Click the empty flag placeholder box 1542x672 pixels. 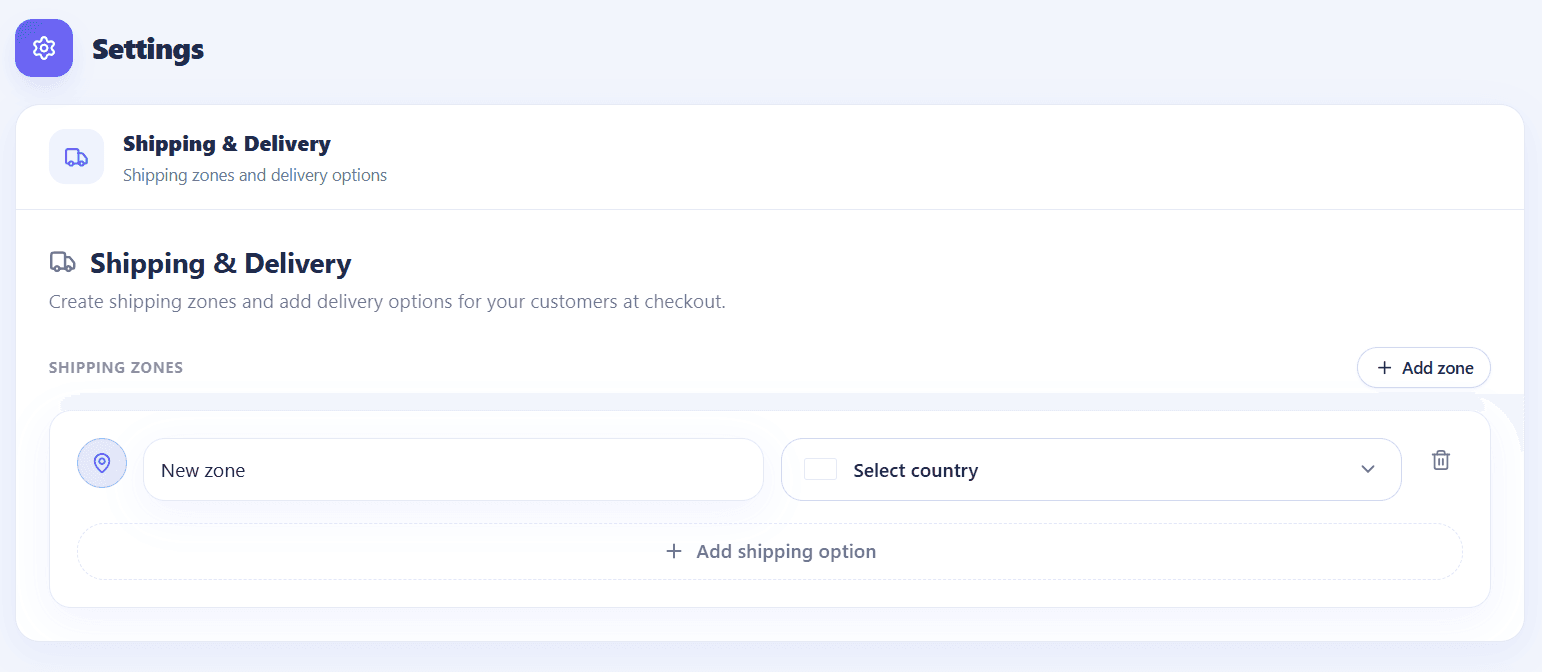pyautogui.click(x=820, y=469)
